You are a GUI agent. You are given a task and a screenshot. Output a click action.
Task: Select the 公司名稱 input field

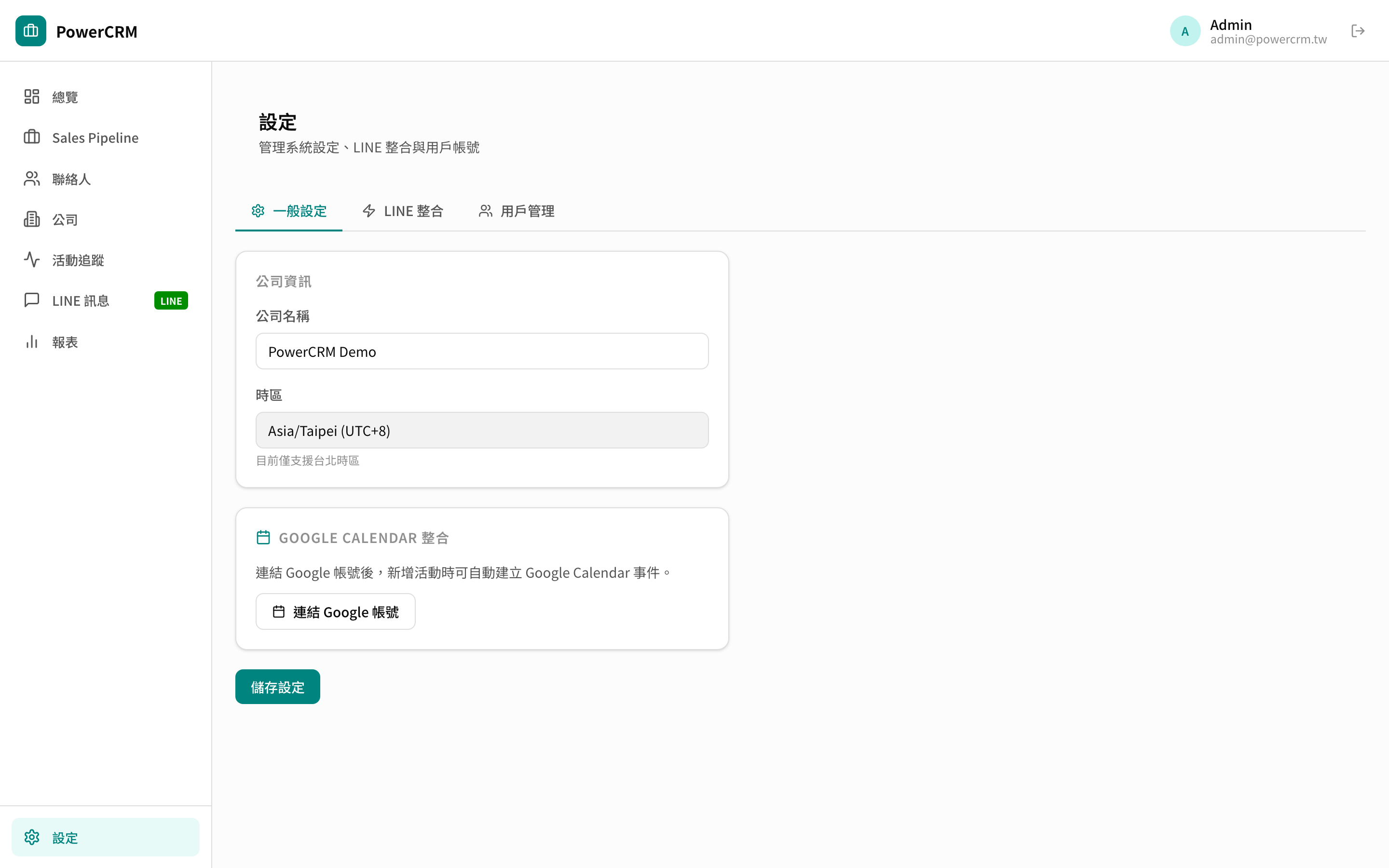click(481, 351)
